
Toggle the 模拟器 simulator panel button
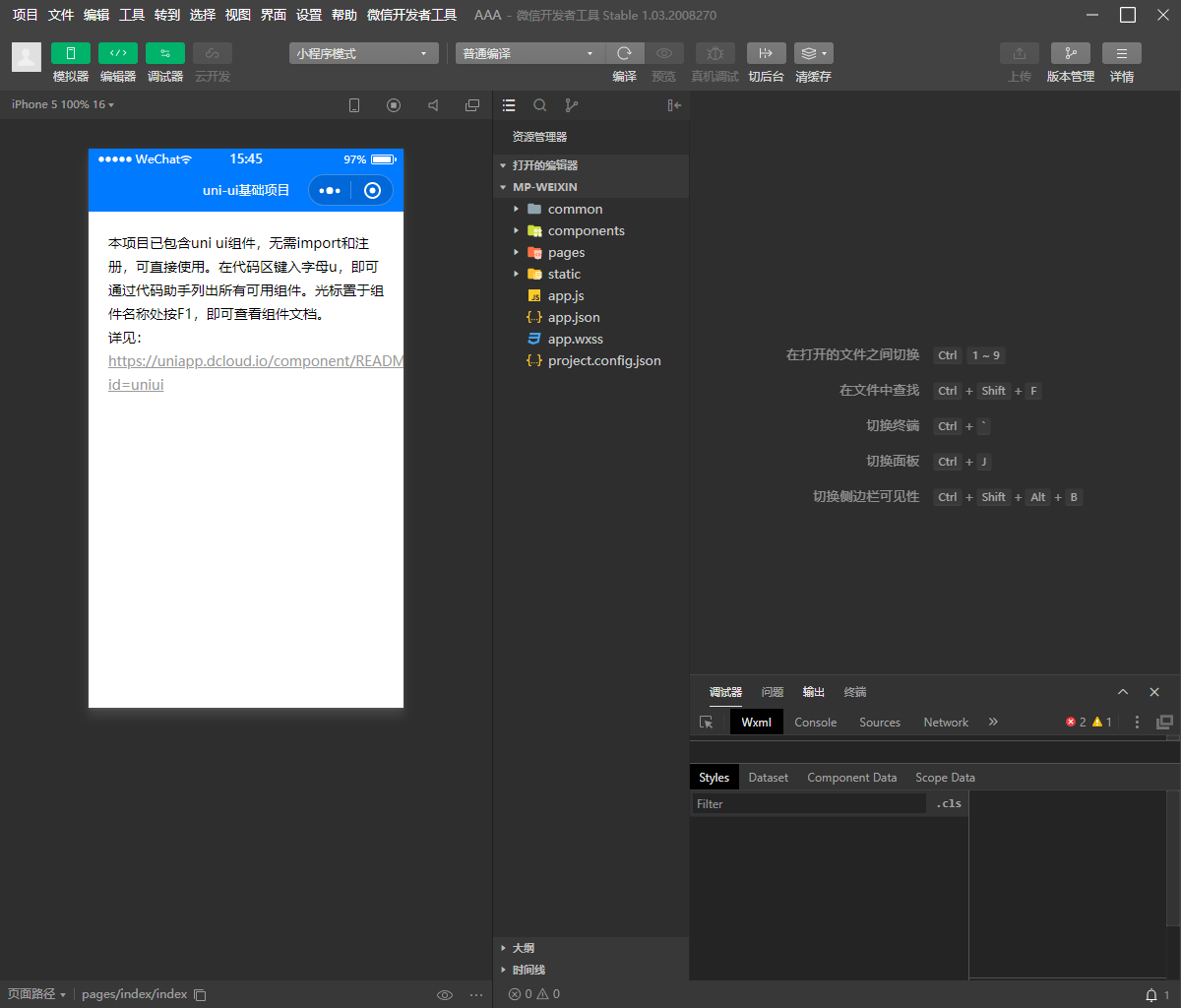[x=71, y=53]
